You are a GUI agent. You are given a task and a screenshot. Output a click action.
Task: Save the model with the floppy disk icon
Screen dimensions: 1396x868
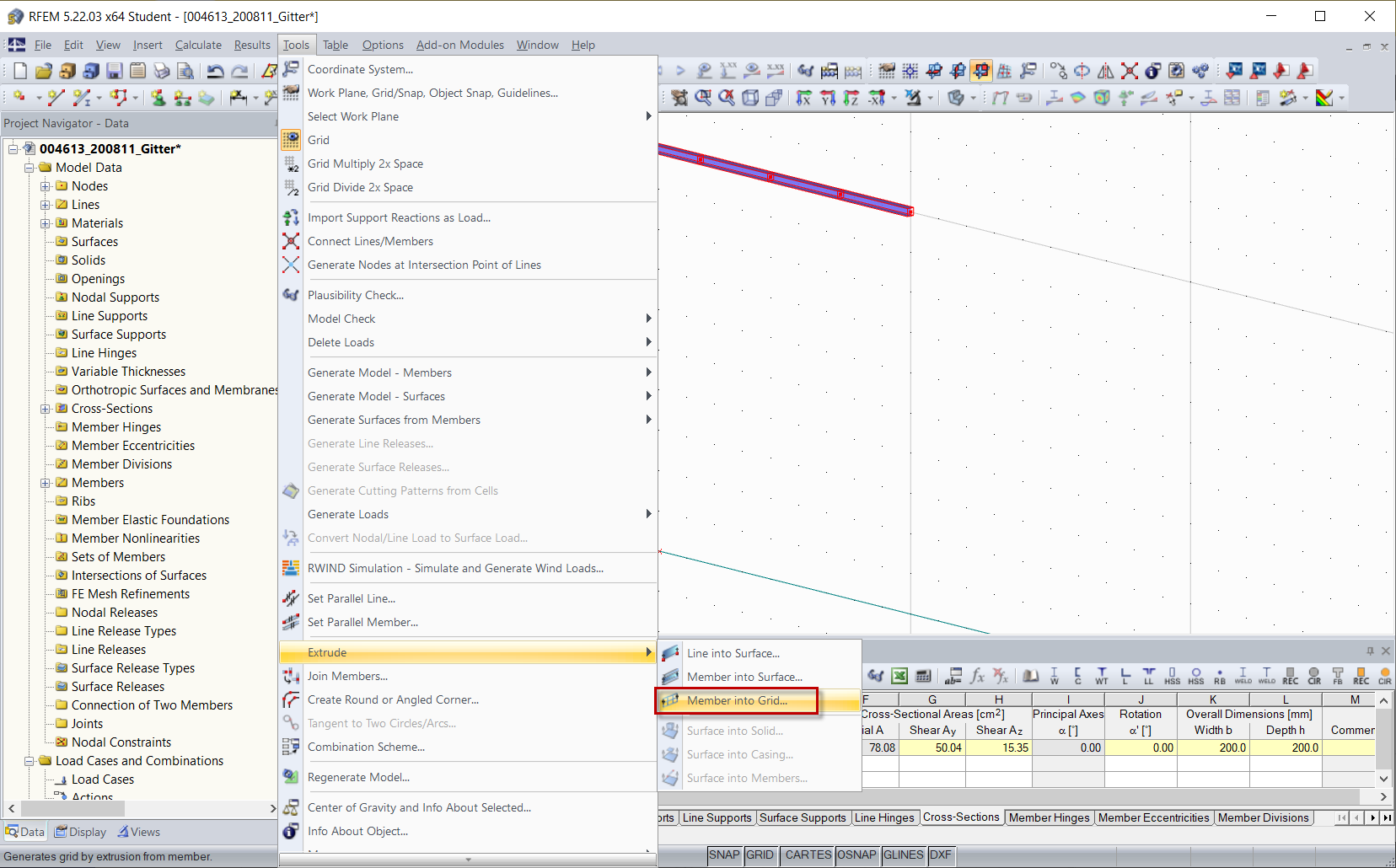(x=115, y=71)
